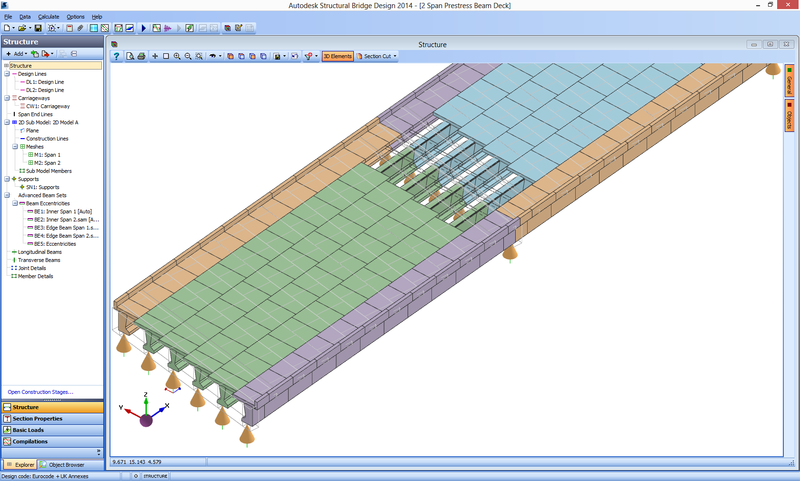The image size is (800, 481).
Task: Switch to the Object Browser tab
Action: [61, 465]
